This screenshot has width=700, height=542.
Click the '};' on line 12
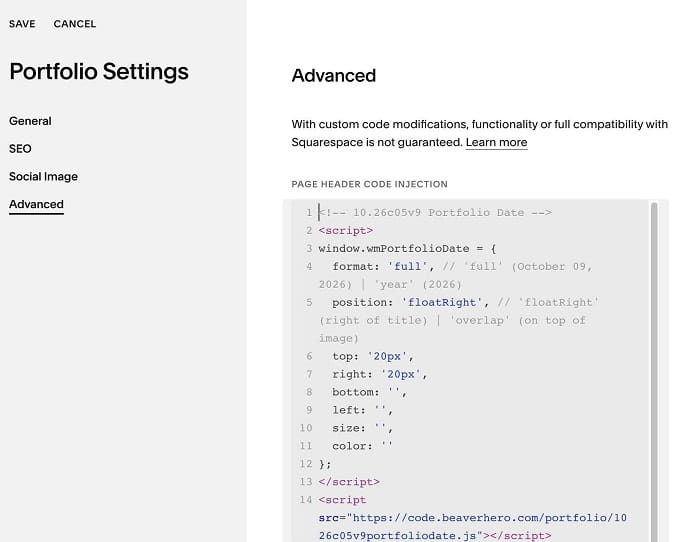click(325, 464)
